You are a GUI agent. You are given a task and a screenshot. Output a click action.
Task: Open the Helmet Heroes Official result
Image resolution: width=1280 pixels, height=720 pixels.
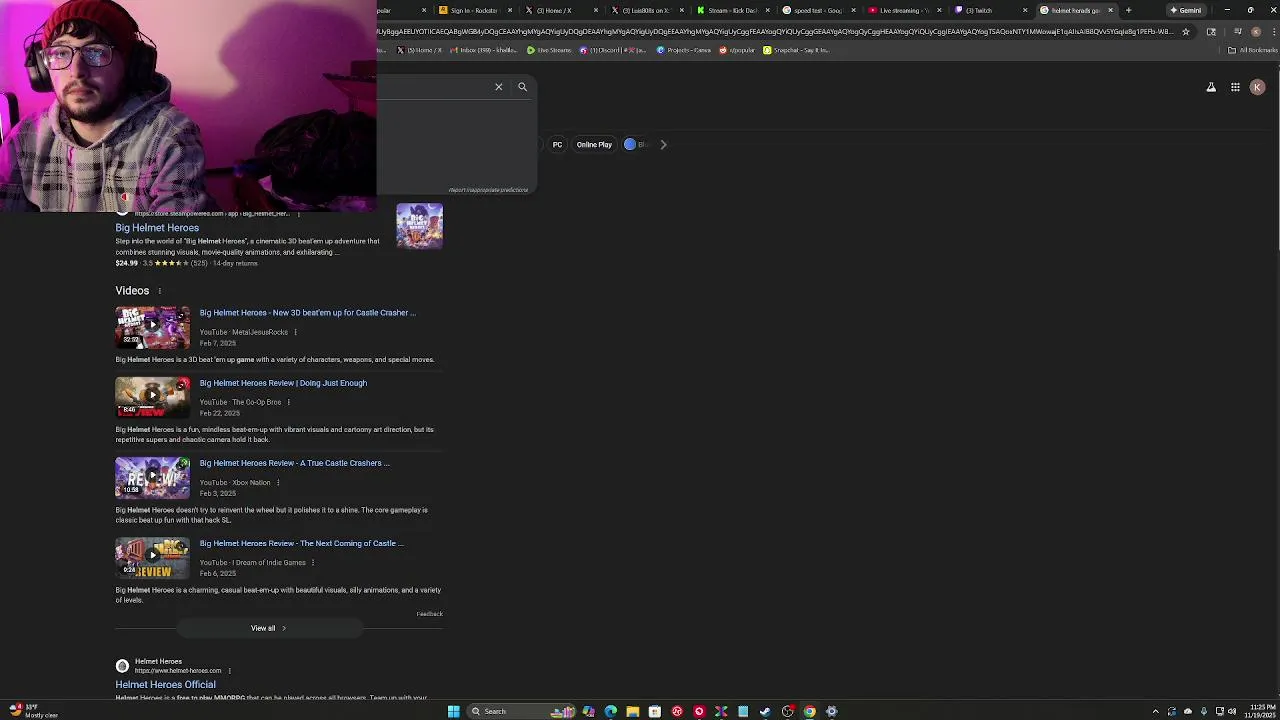(165, 685)
